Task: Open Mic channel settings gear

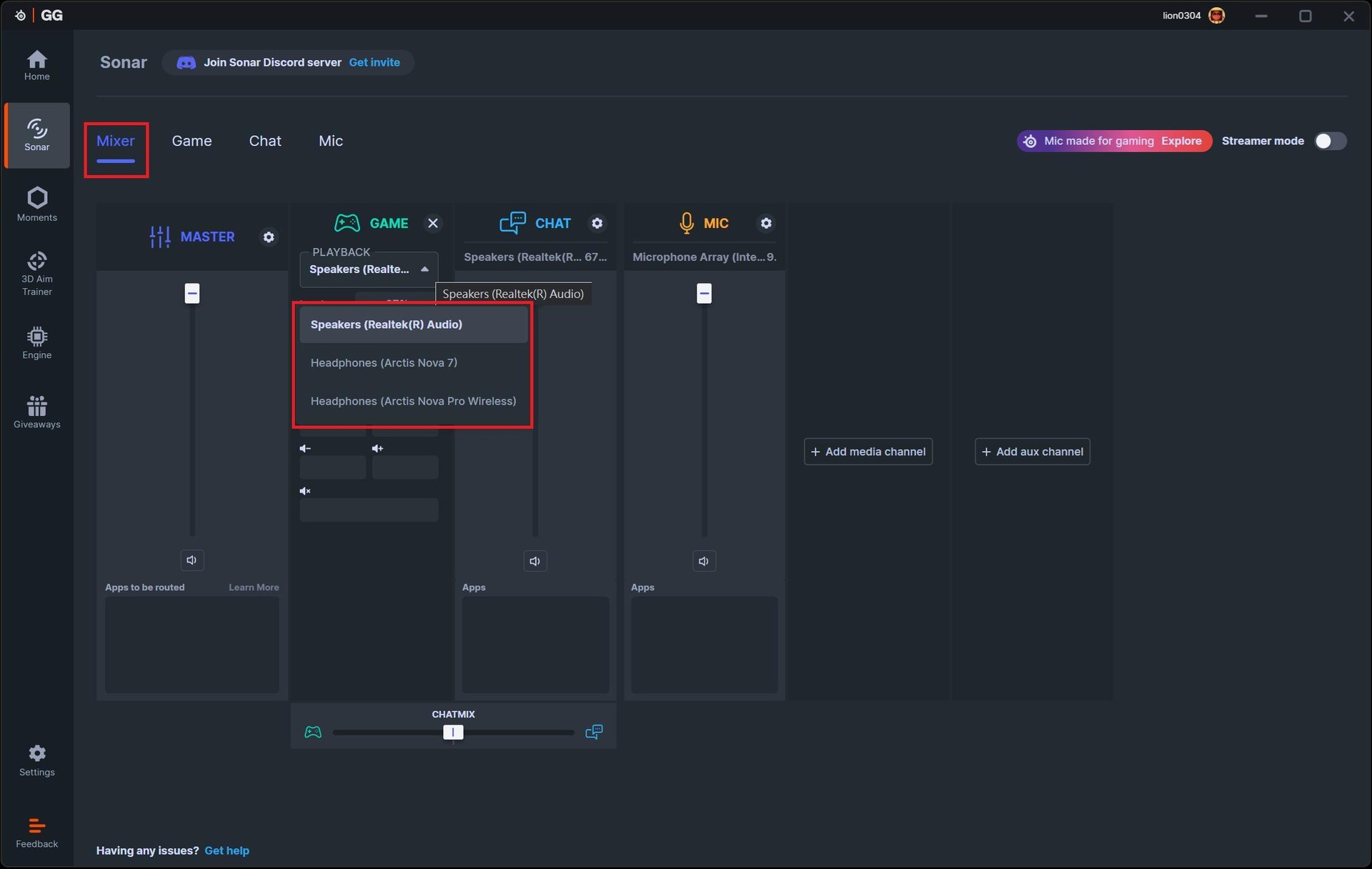Action: (x=766, y=224)
